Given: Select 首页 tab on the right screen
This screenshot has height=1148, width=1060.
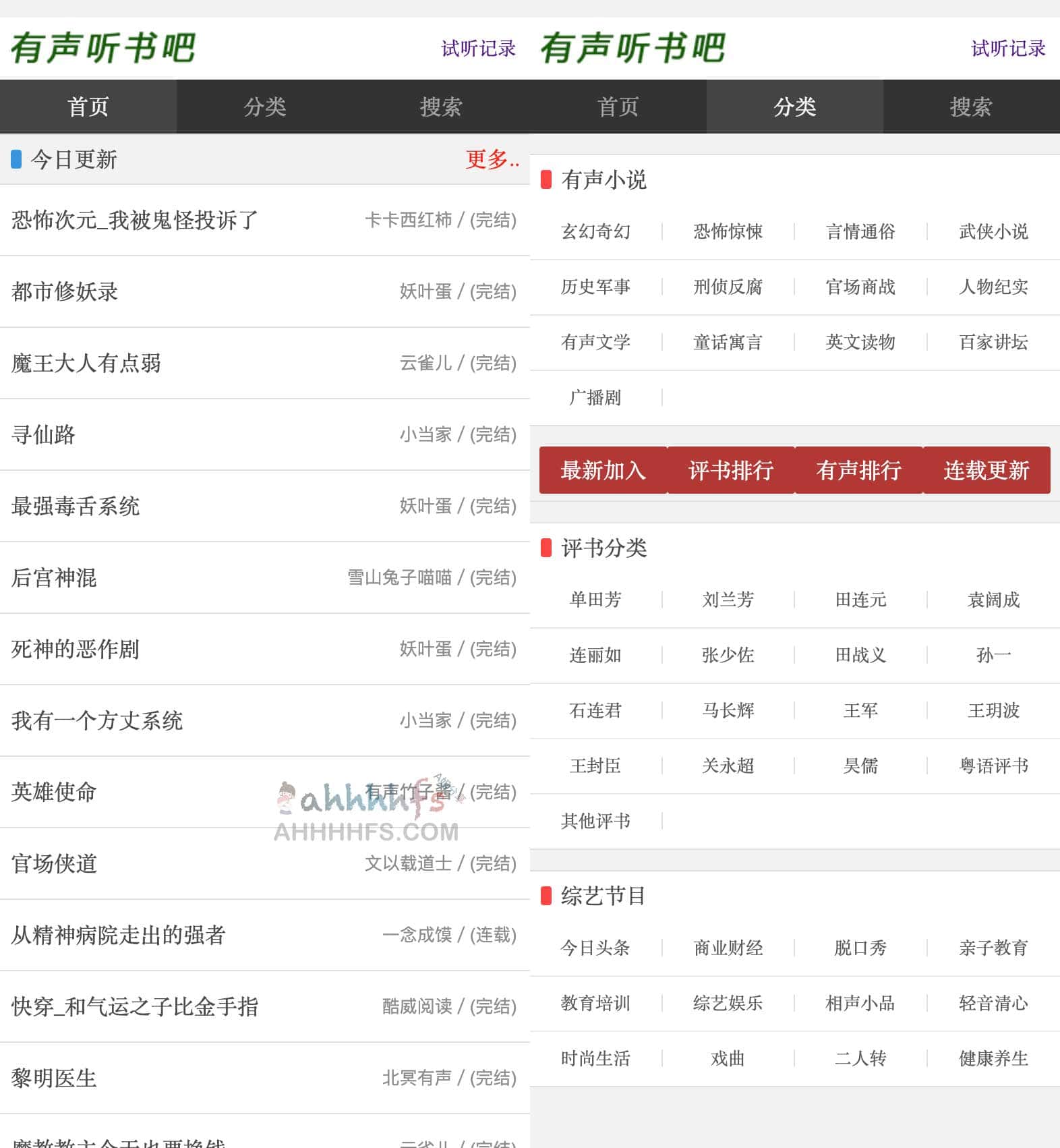Looking at the screenshot, I should point(618,107).
